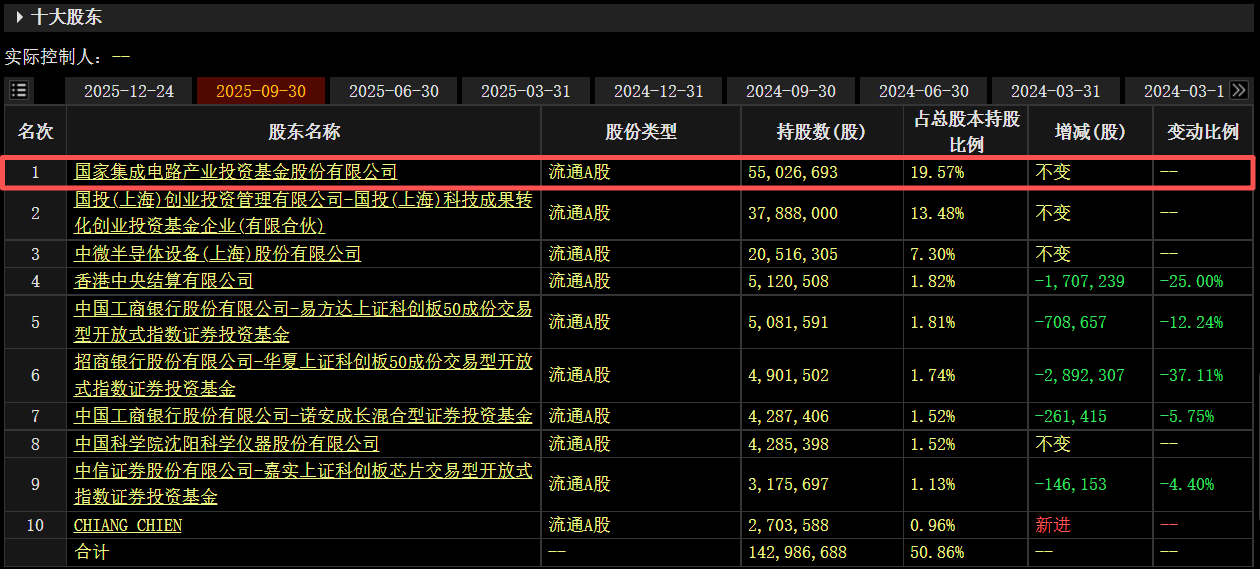
Task: Open the list view icon beside date tabs
Action: pyautogui.click(x=19, y=90)
